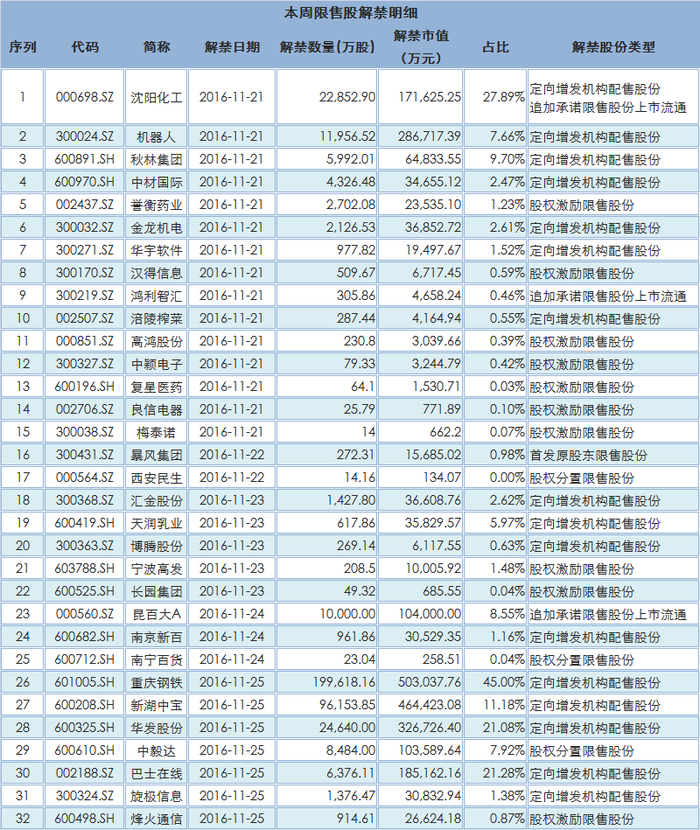
Task: Click stock code 300170.SZ
Action: click(85, 273)
